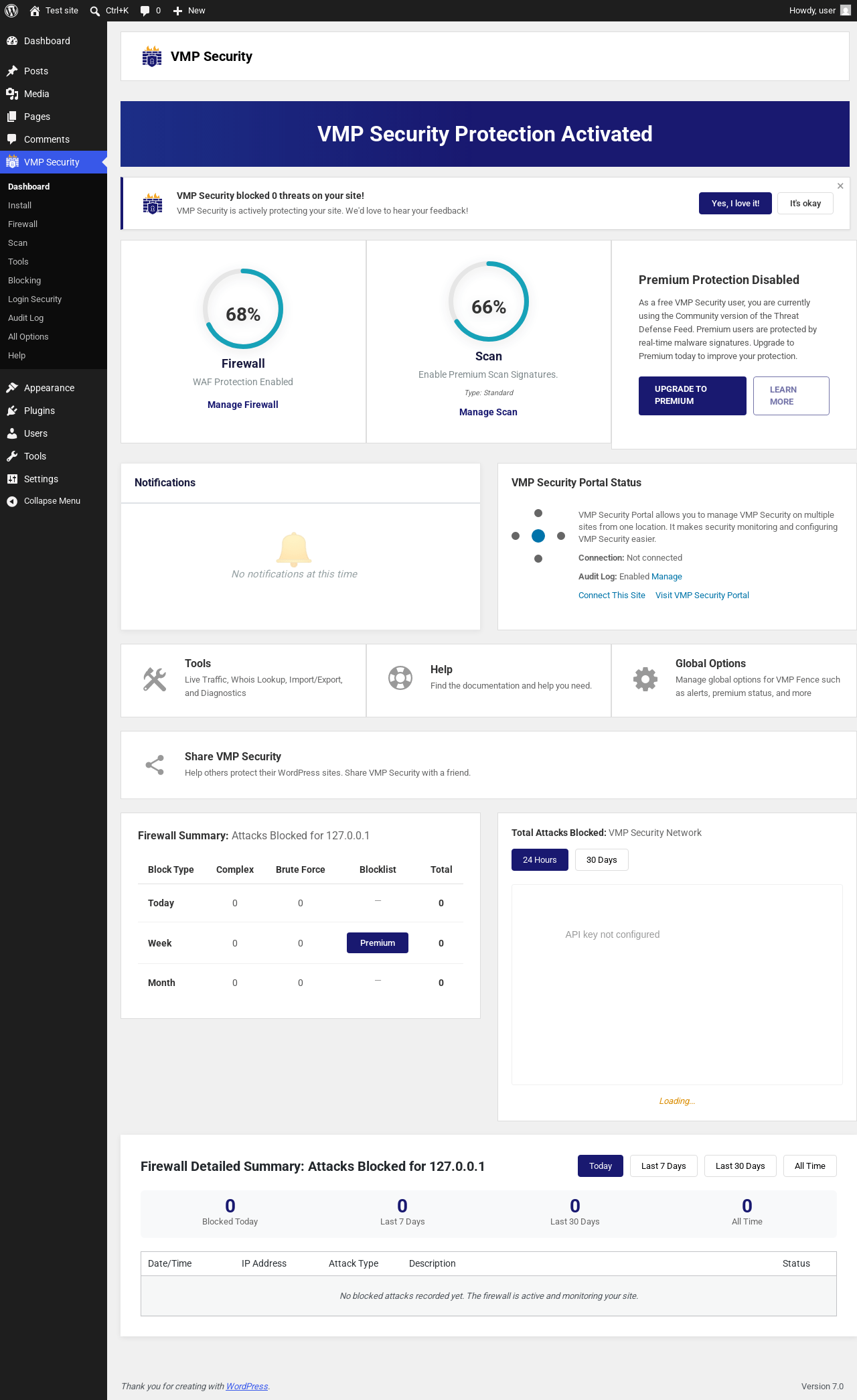This screenshot has height=1400, width=857.
Task: Open the Users person icon
Action: [x=12, y=433]
